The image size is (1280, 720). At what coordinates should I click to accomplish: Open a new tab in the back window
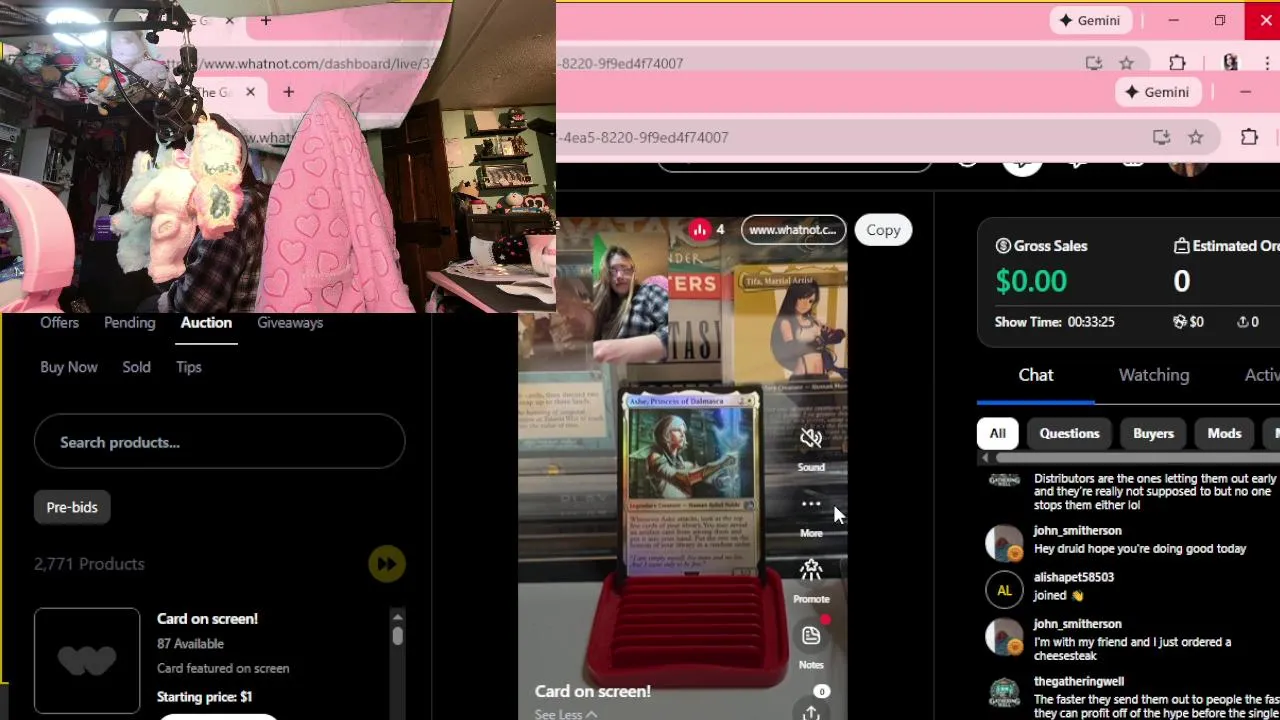pos(266,20)
